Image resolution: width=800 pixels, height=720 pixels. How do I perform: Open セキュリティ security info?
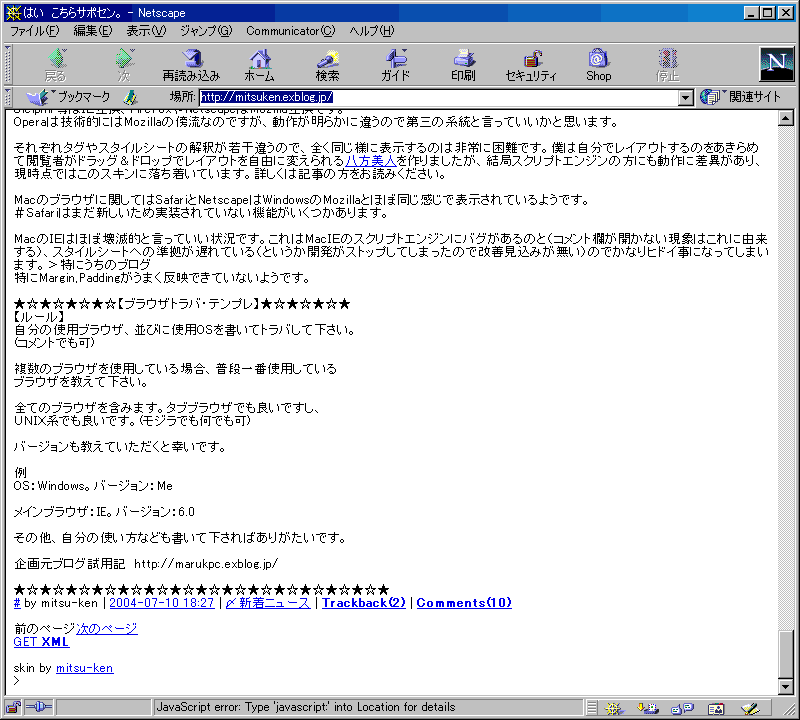click(x=531, y=65)
